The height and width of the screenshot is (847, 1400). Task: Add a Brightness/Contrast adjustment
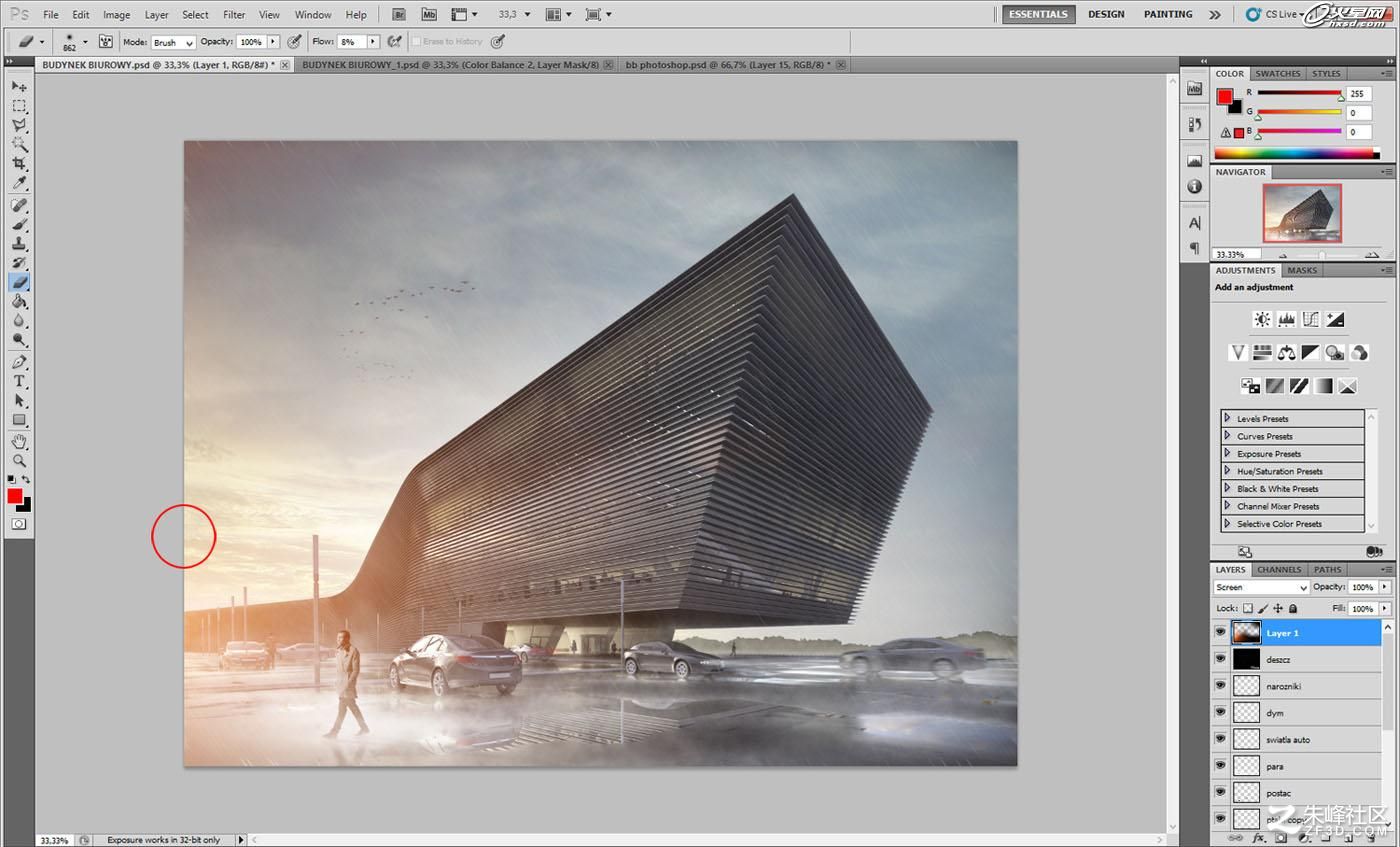(1262, 320)
